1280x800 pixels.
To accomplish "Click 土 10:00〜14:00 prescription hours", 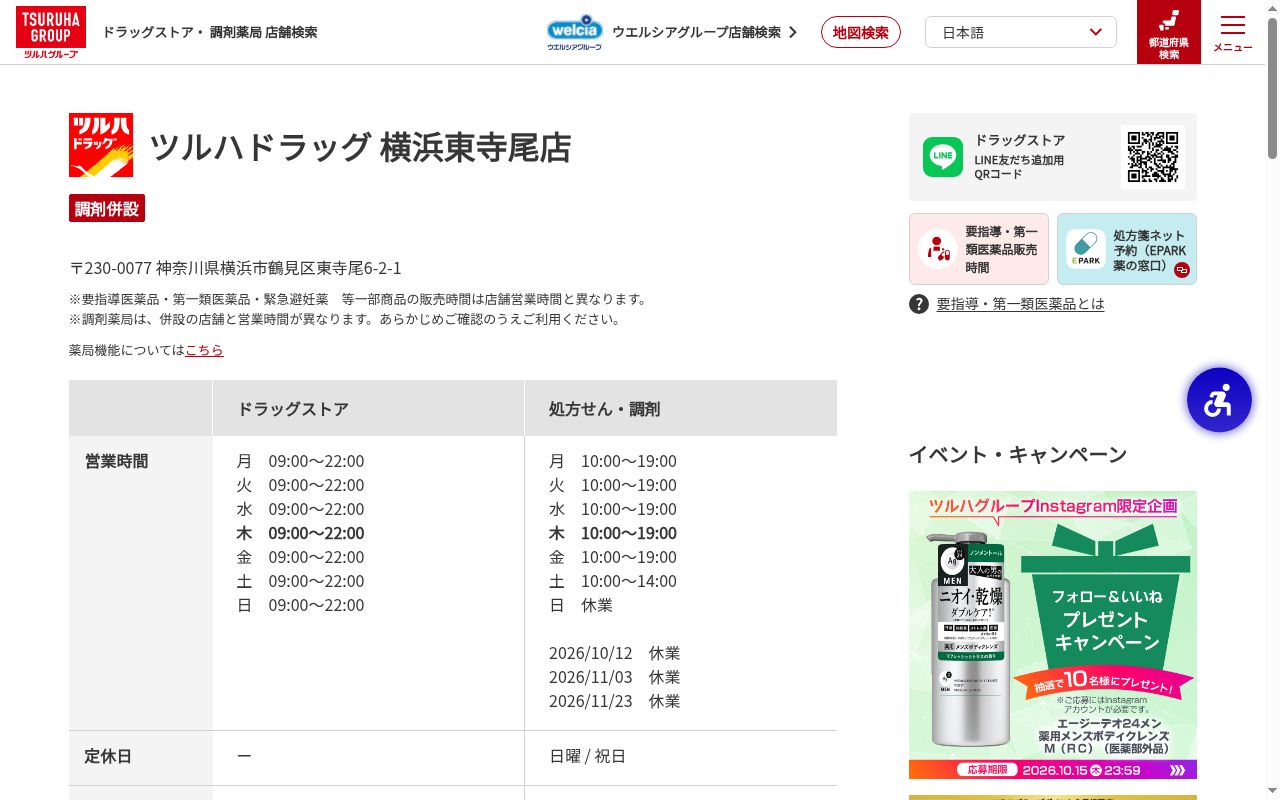I will [613, 581].
